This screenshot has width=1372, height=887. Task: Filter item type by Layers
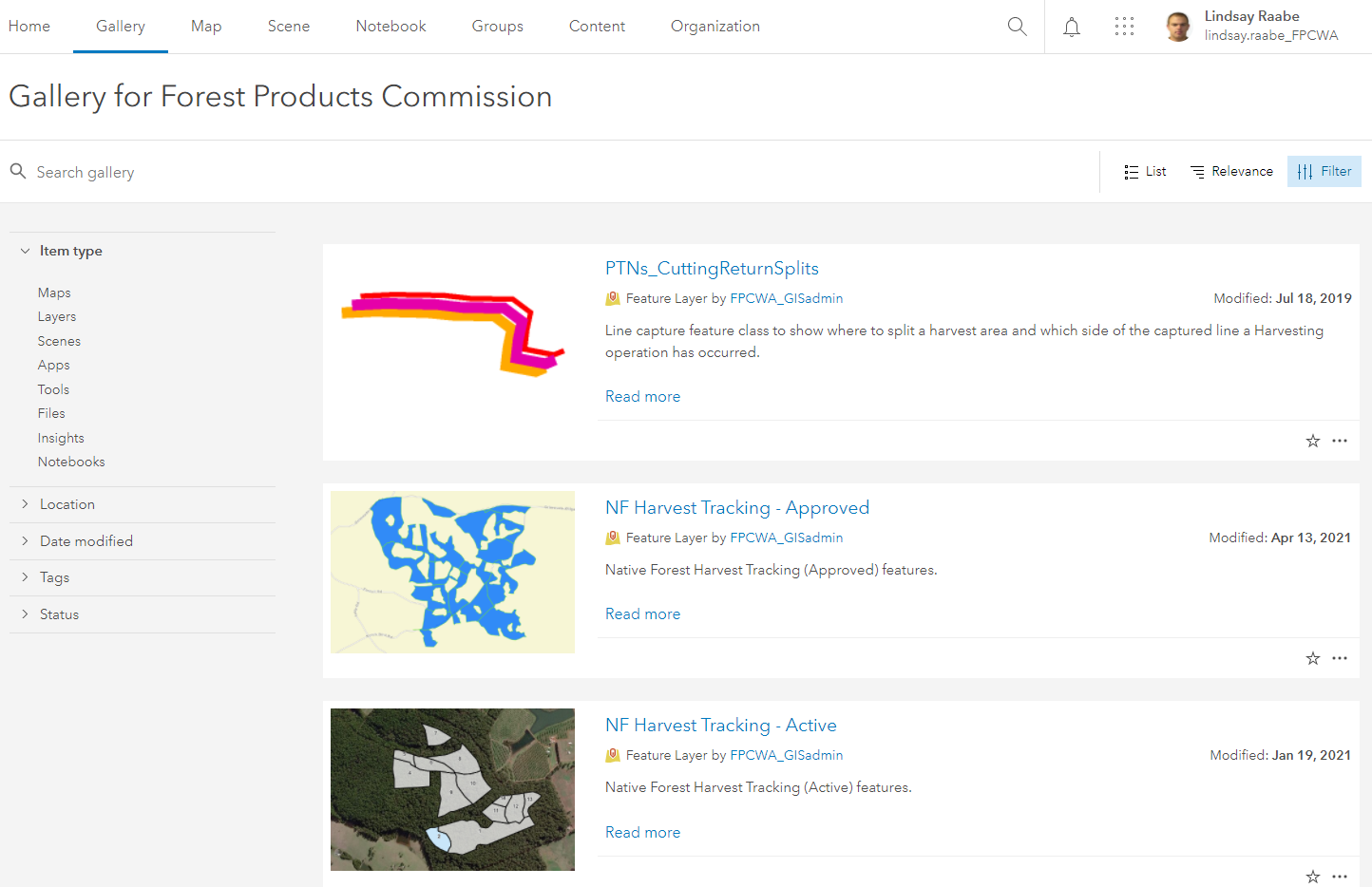point(57,317)
